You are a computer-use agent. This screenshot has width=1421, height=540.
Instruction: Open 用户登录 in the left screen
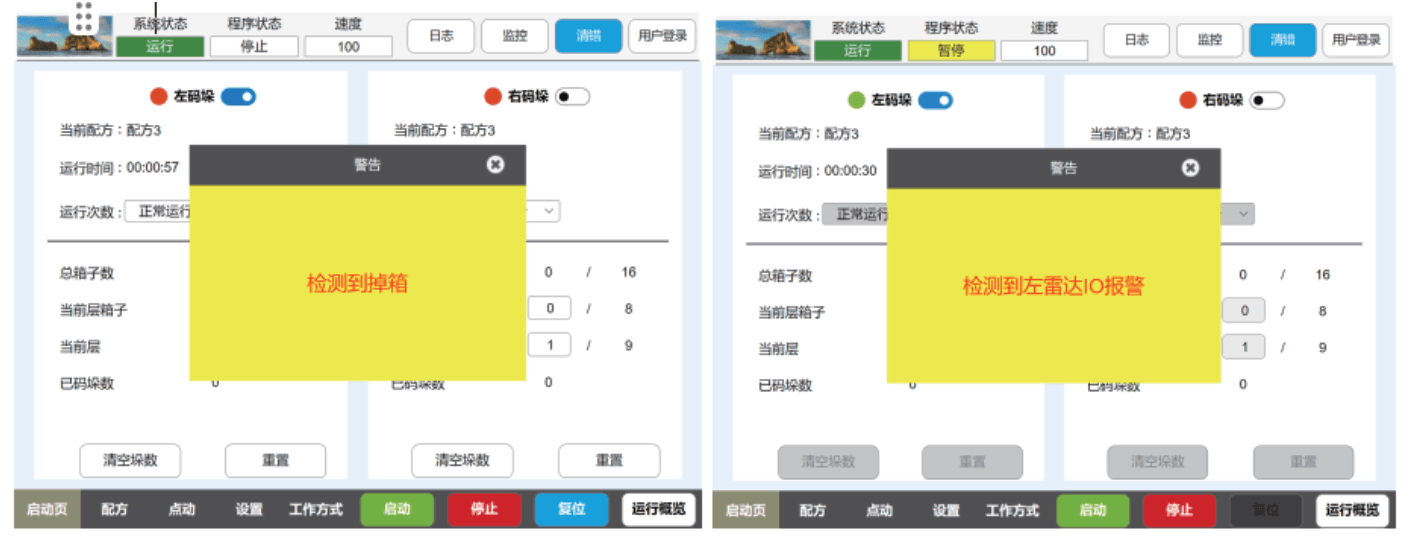click(x=662, y=36)
